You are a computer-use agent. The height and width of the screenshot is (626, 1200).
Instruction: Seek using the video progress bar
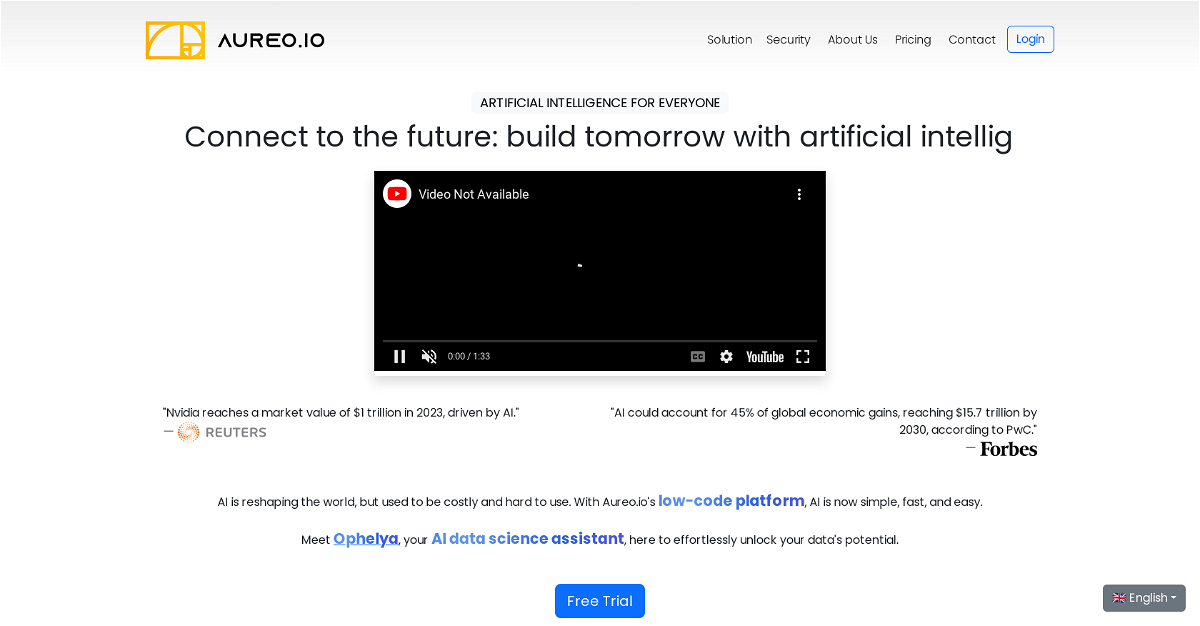600,341
